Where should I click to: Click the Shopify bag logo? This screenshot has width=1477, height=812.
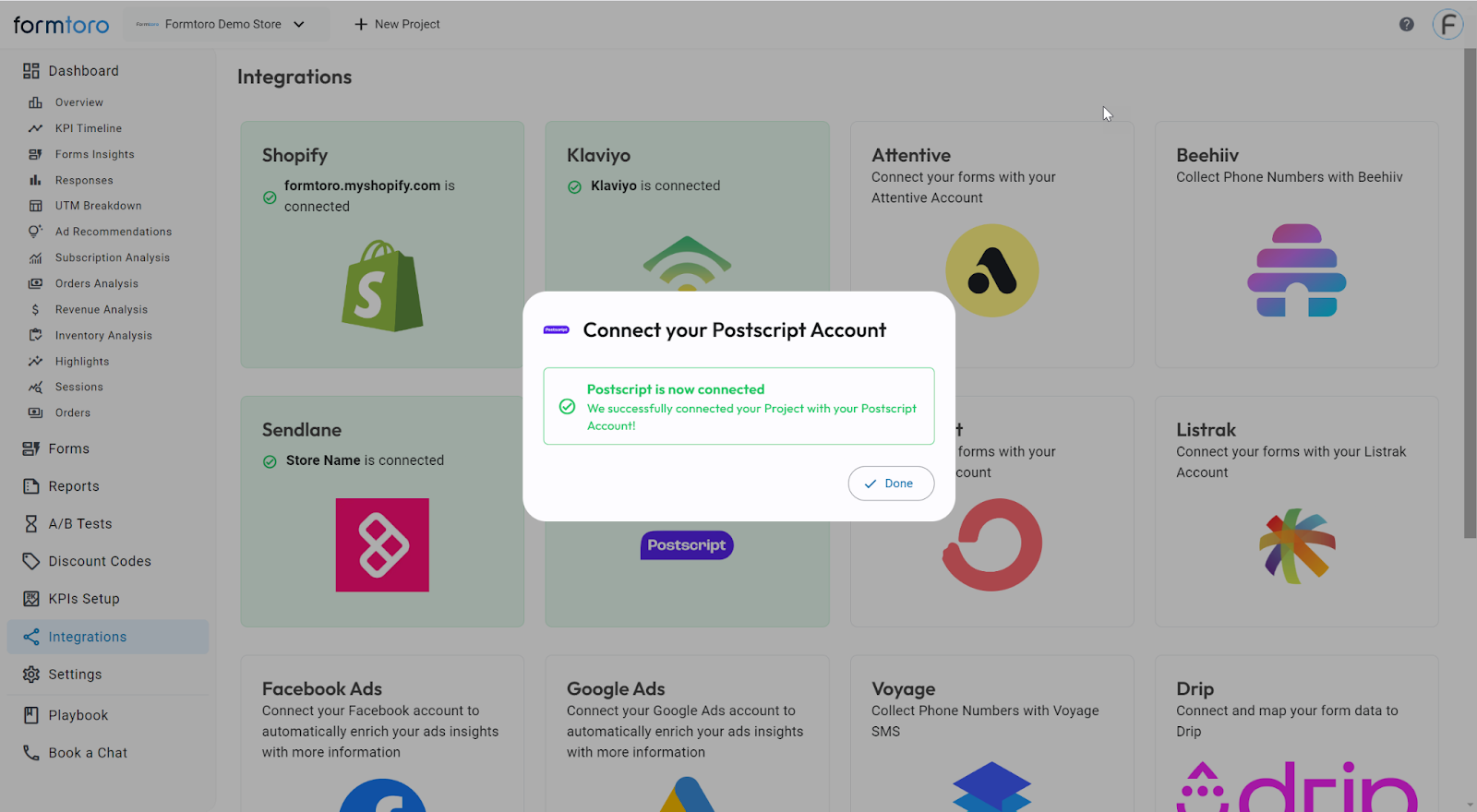click(x=382, y=285)
